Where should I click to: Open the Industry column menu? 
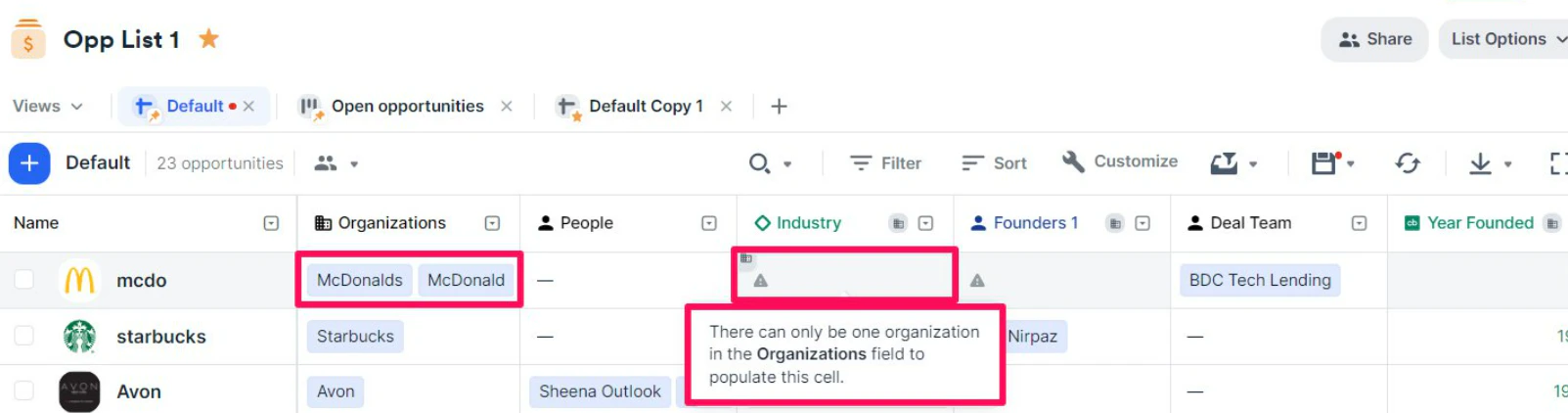pos(925,223)
